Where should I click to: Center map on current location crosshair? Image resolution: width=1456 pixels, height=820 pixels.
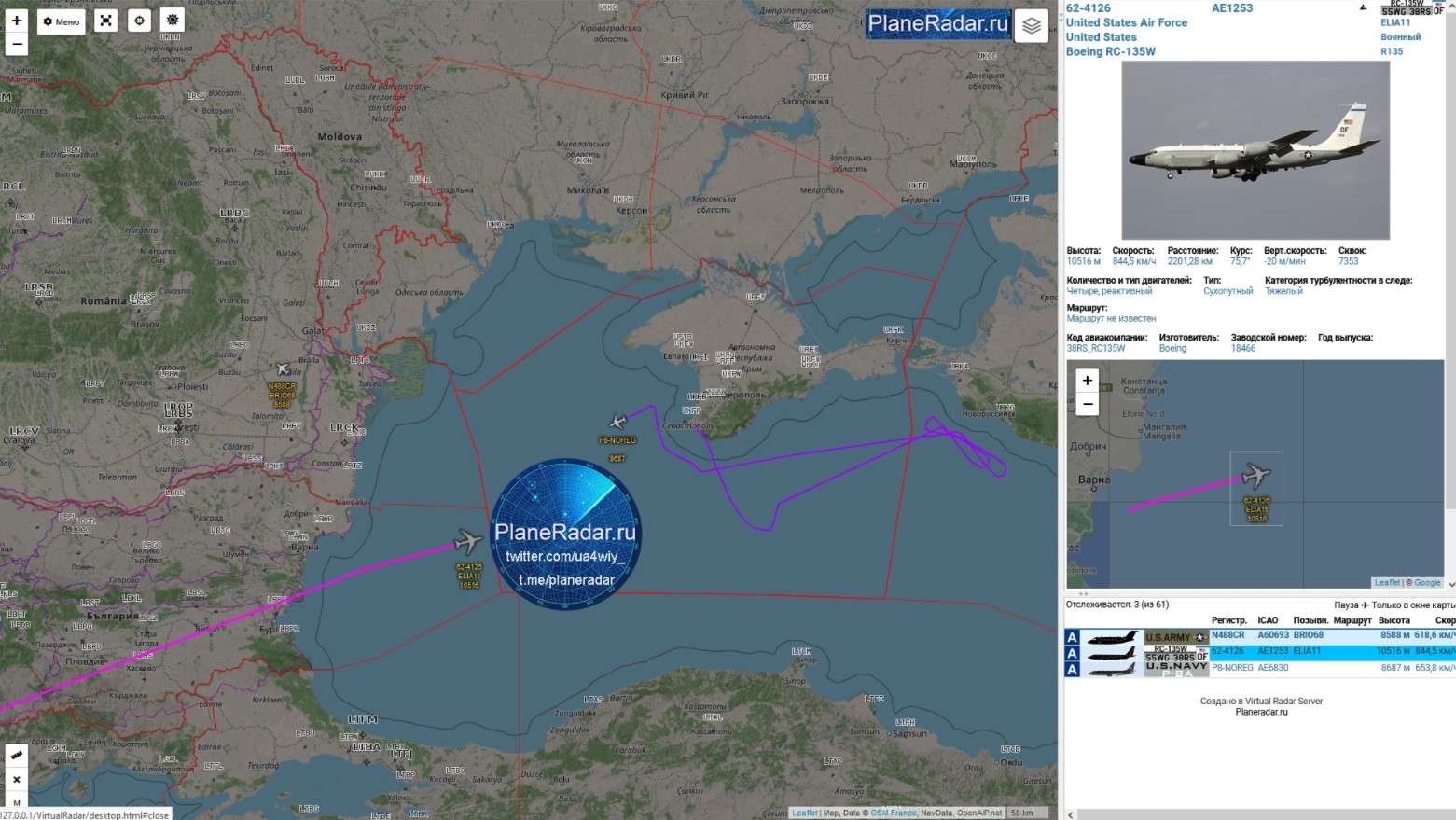tap(139, 21)
